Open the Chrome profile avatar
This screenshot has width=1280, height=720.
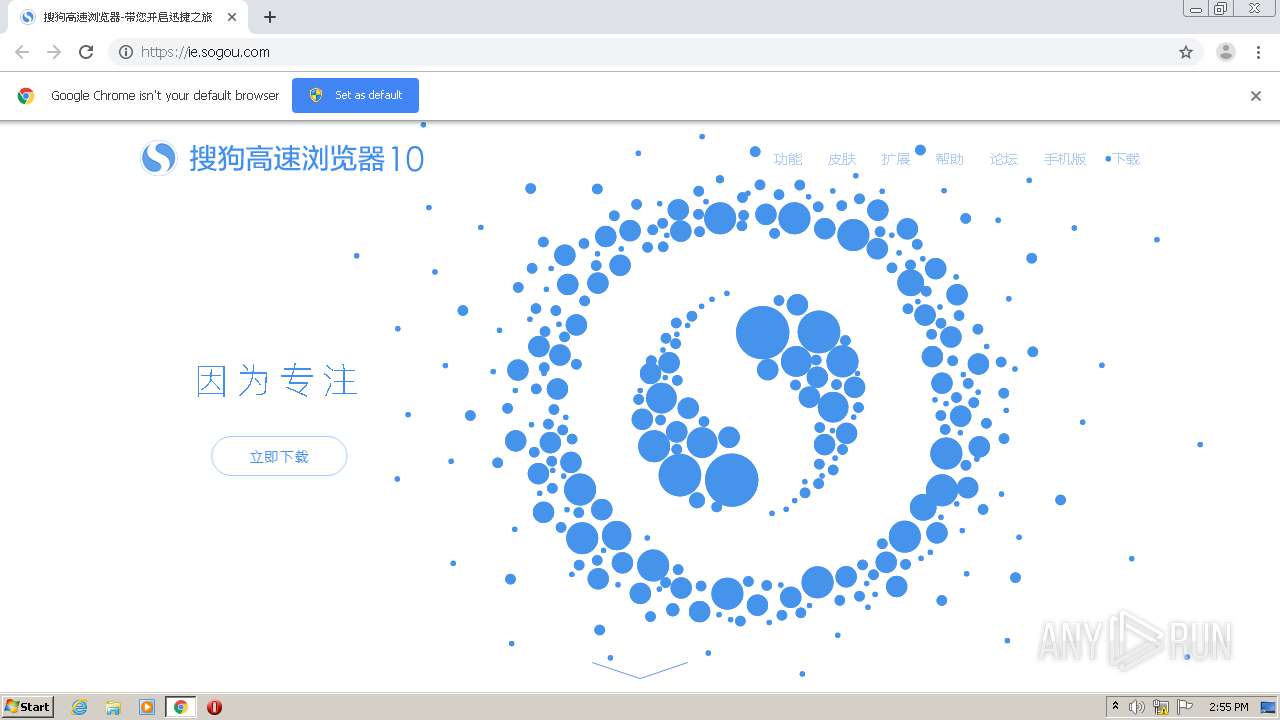point(1225,52)
